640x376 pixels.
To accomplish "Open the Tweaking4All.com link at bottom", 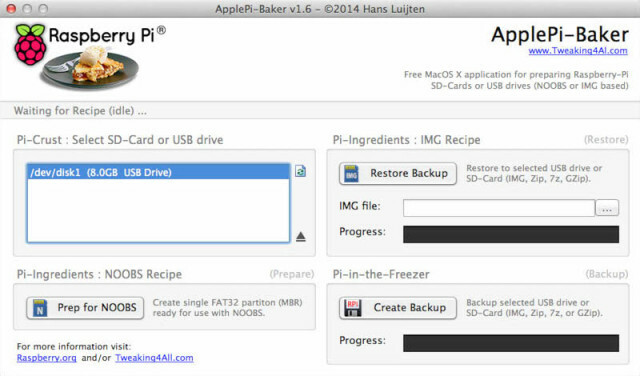I will [x=154, y=358].
